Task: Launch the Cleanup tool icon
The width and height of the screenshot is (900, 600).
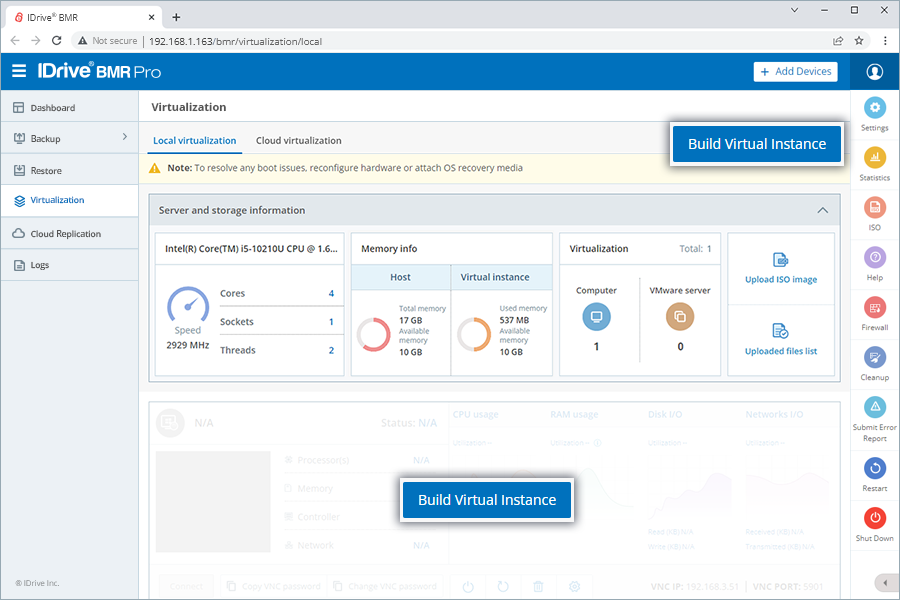Action: 875,358
